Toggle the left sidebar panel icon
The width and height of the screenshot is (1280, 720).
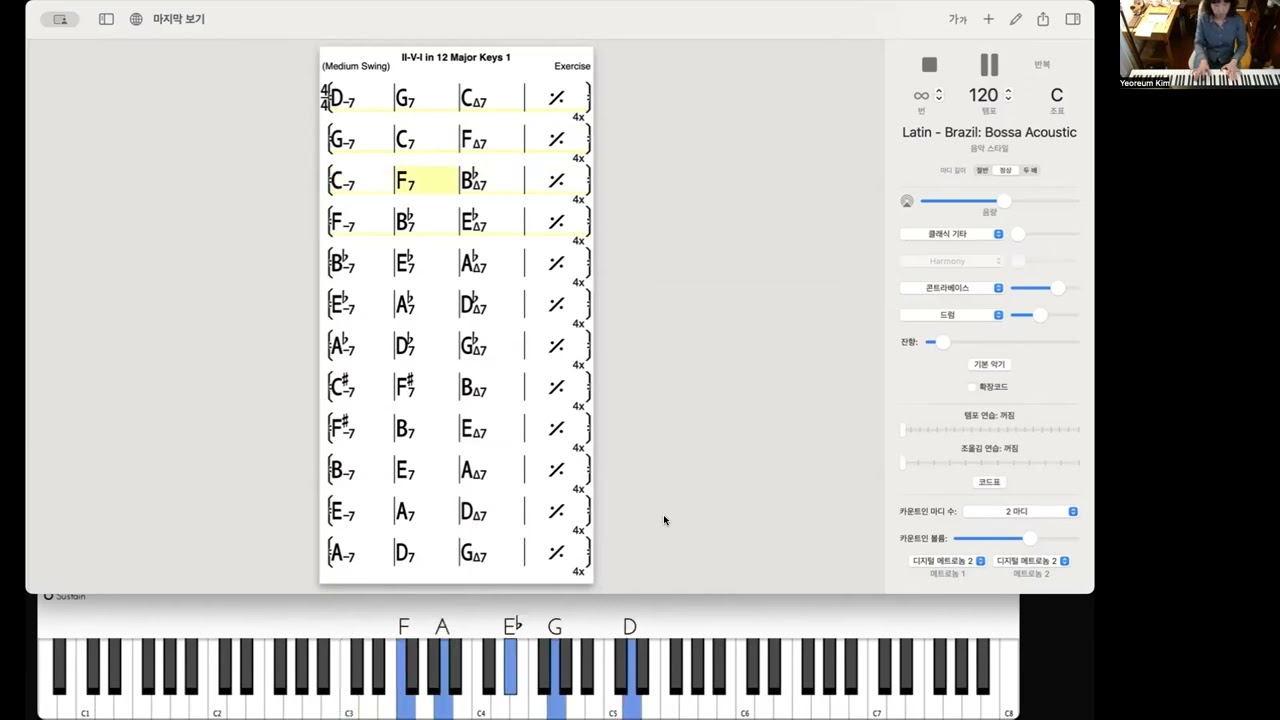(x=106, y=19)
